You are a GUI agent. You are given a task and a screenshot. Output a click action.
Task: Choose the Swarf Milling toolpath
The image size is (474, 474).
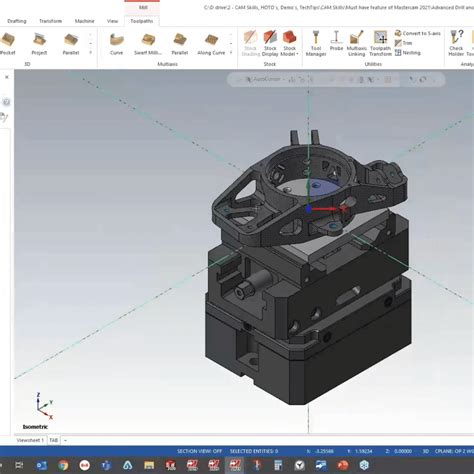click(148, 43)
